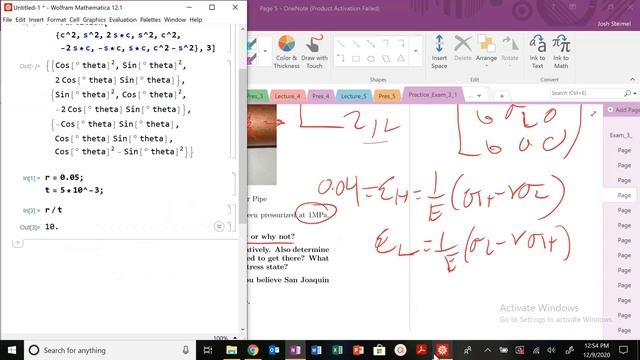The image size is (640, 360).
Task: Click the Task View button on taskbar
Action: click(208, 350)
